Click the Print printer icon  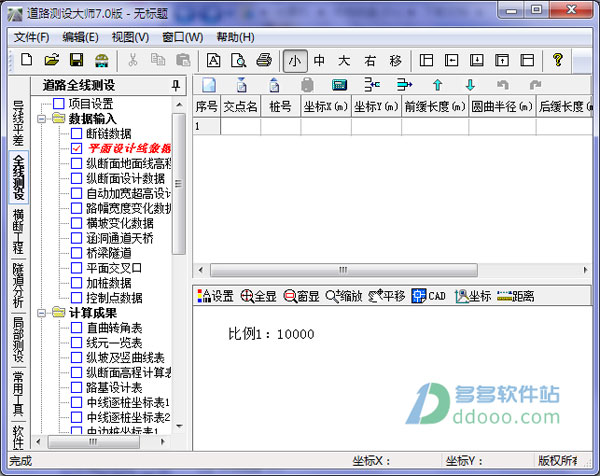[264, 60]
